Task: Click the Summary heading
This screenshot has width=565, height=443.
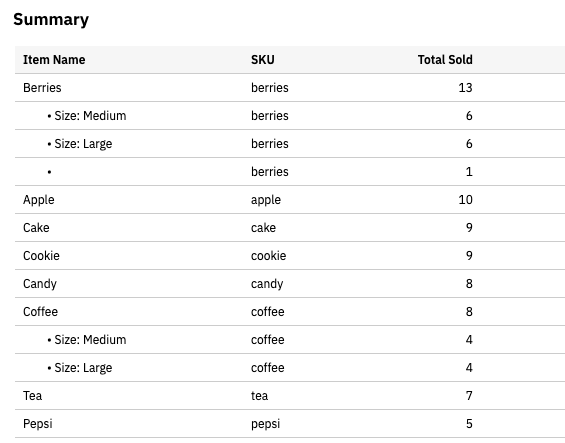Action: [51, 19]
